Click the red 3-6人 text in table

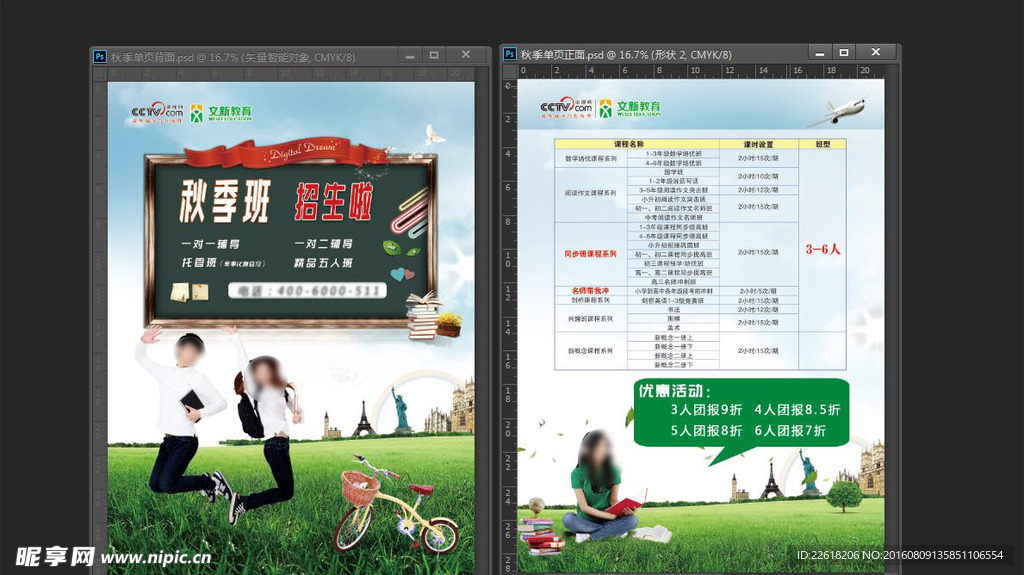click(822, 250)
